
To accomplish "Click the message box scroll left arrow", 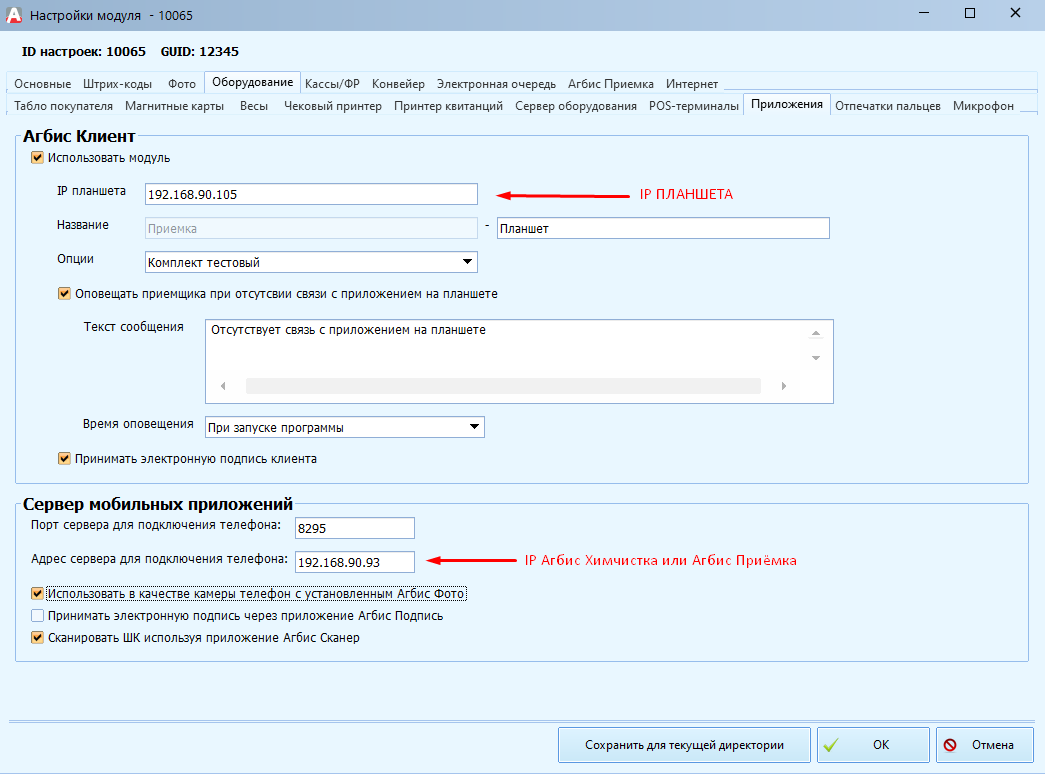I will 223,386.
